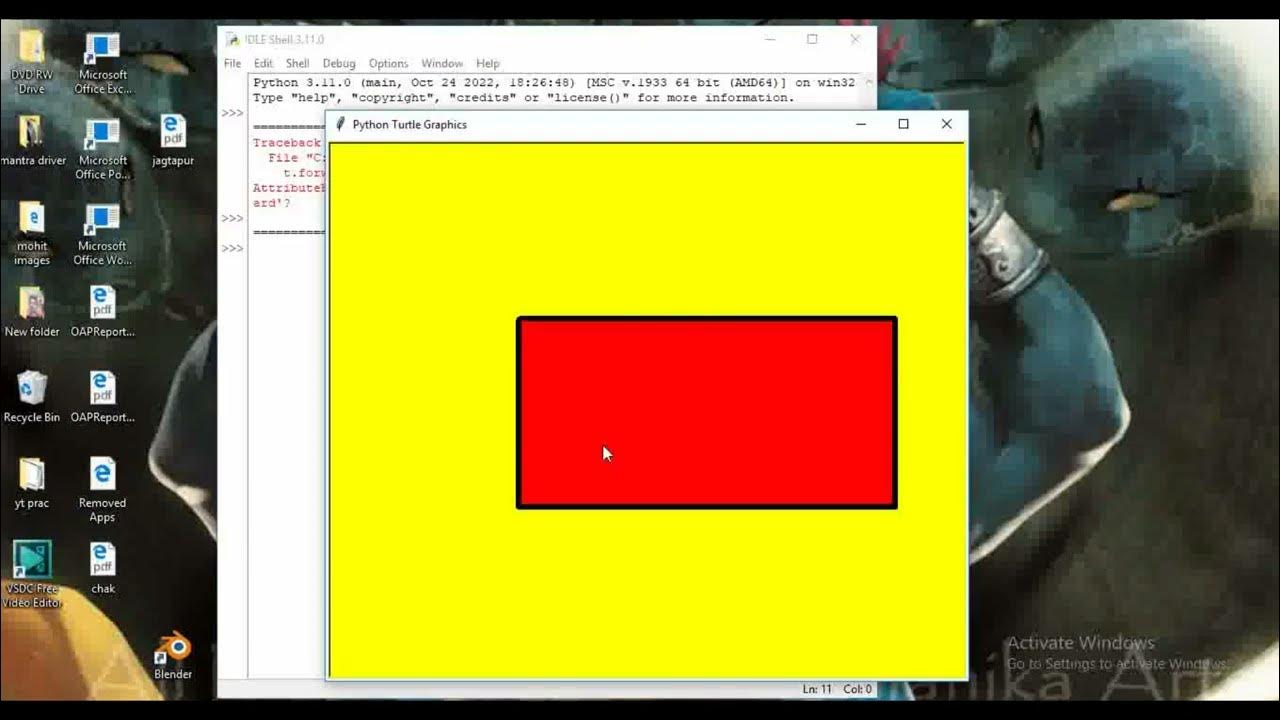Open the Options menu in IDLE Shell
Viewport: 1280px width, 720px height.
pos(388,63)
